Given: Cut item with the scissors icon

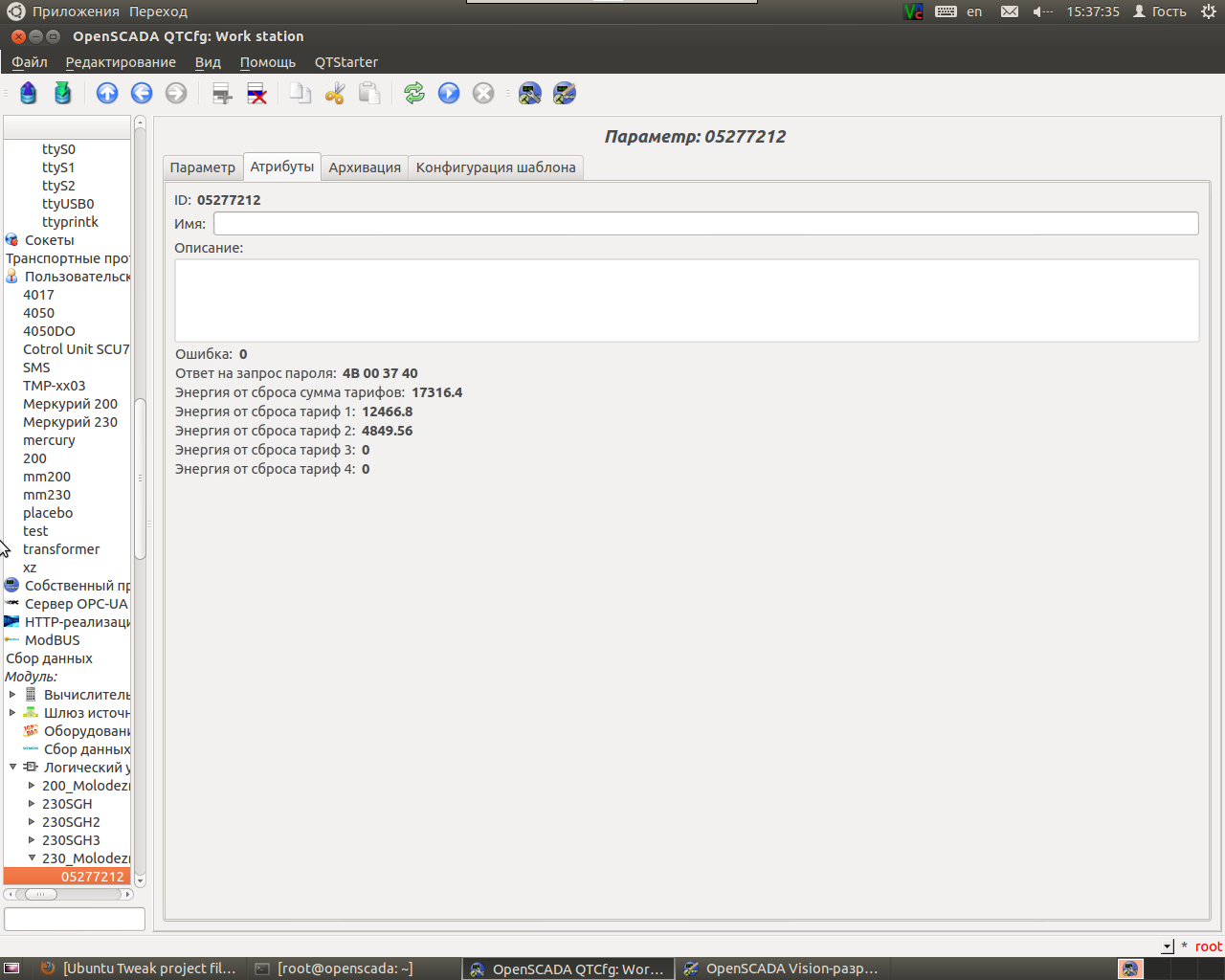Looking at the screenshot, I should click(x=335, y=93).
